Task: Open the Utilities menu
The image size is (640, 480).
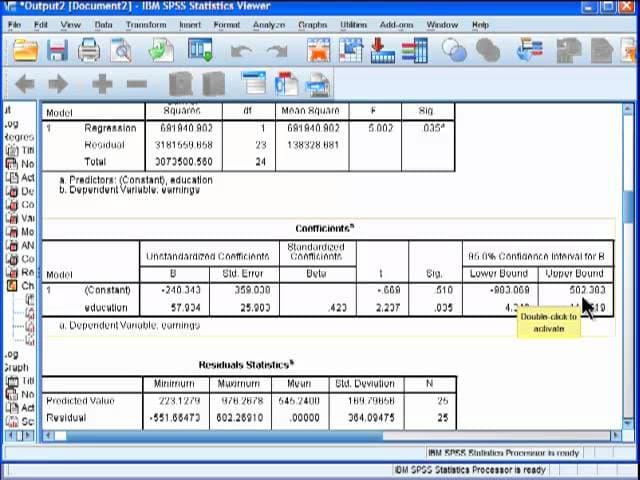Action: click(x=353, y=25)
